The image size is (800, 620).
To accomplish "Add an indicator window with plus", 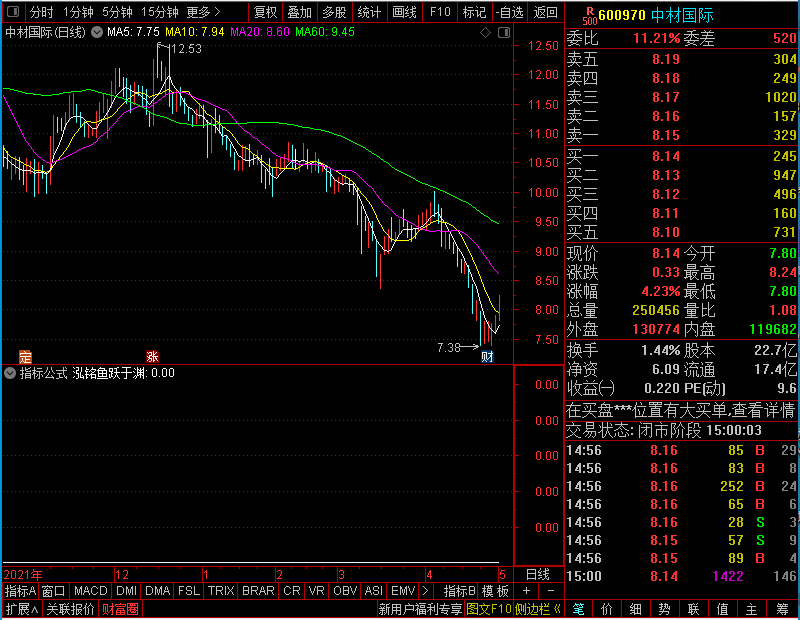I will point(527,591).
